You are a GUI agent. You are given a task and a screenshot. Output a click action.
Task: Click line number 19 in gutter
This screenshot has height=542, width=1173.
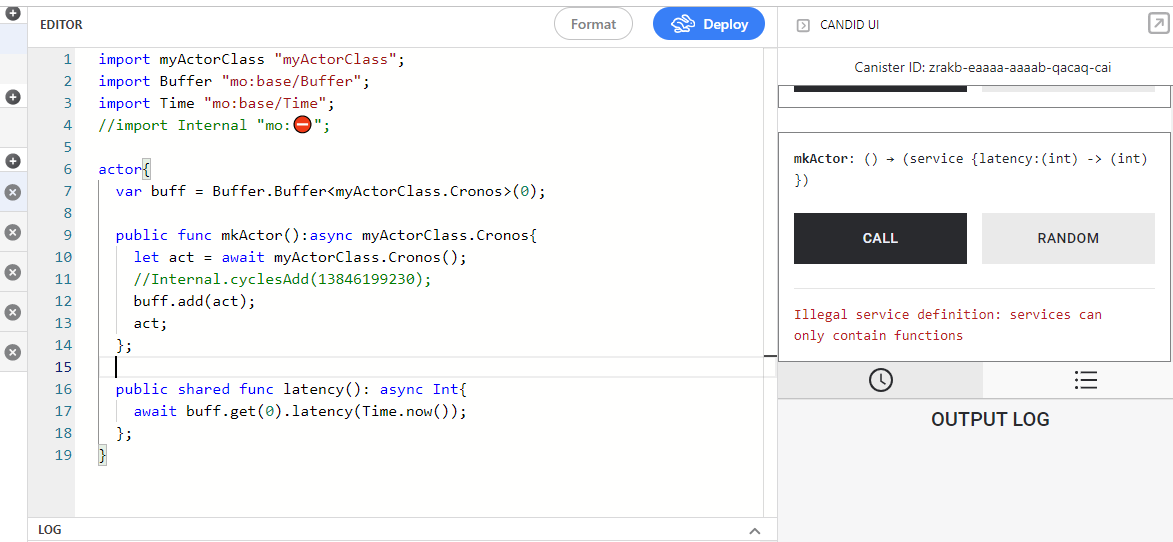64,455
